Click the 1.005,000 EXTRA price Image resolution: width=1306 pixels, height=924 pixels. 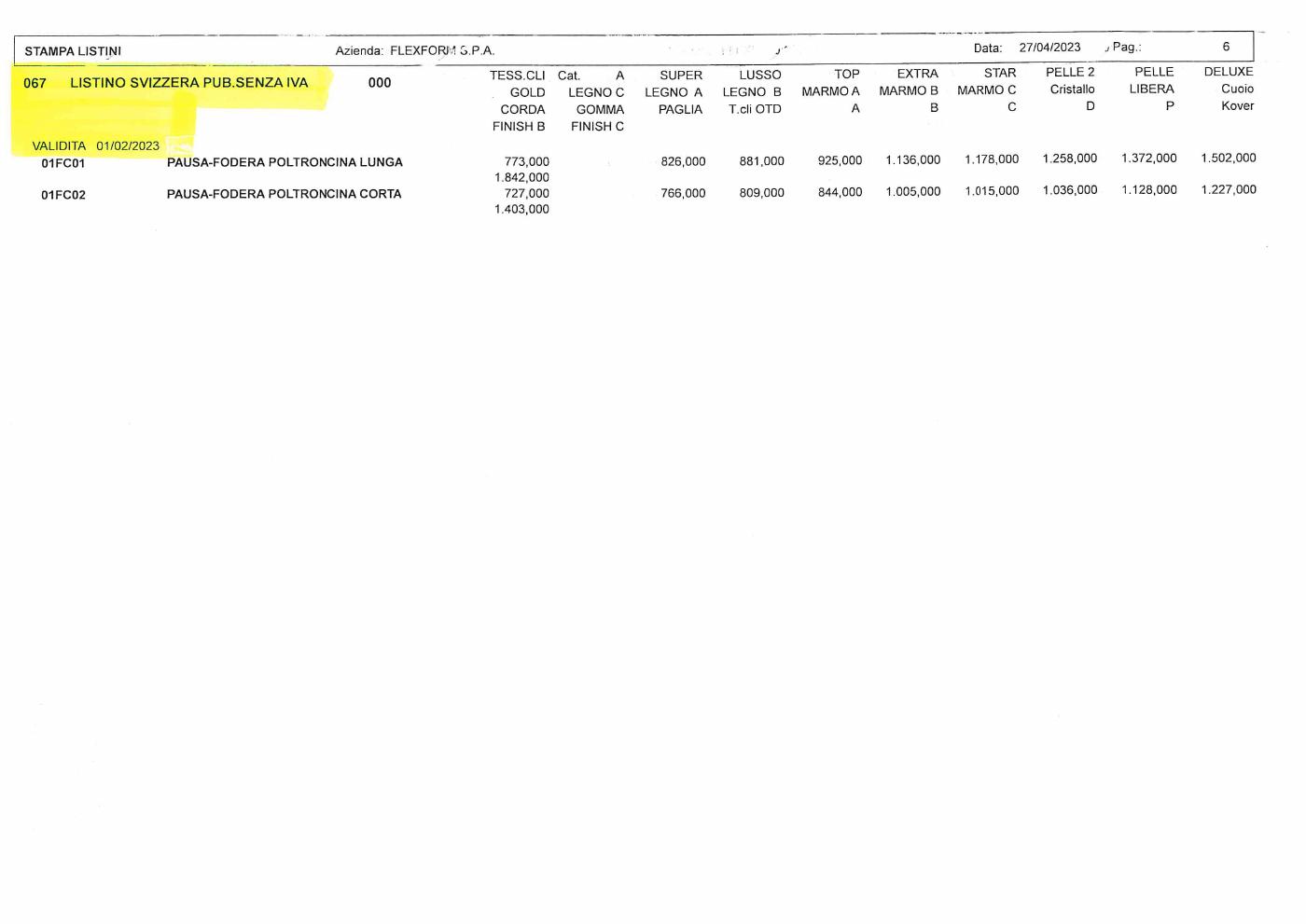(912, 192)
